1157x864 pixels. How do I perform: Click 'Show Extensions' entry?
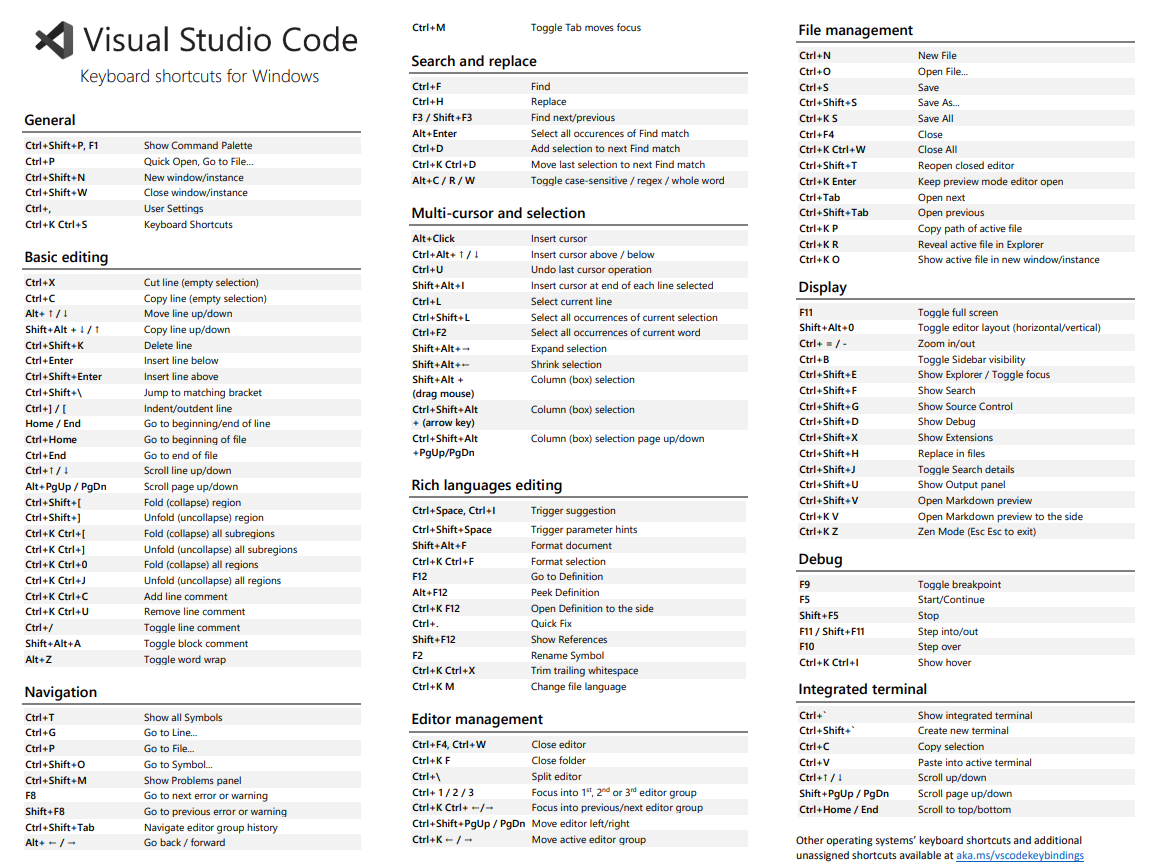(955, 438)
